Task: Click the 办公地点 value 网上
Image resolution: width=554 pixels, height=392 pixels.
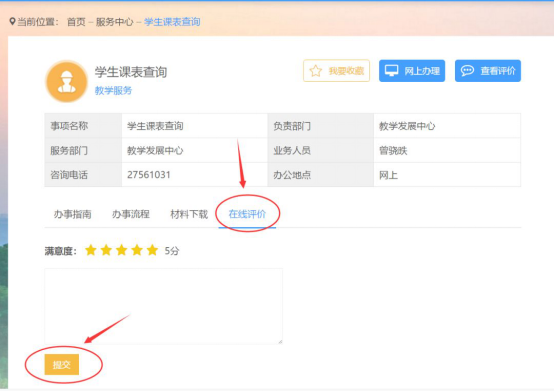Action: coord(388,175)
